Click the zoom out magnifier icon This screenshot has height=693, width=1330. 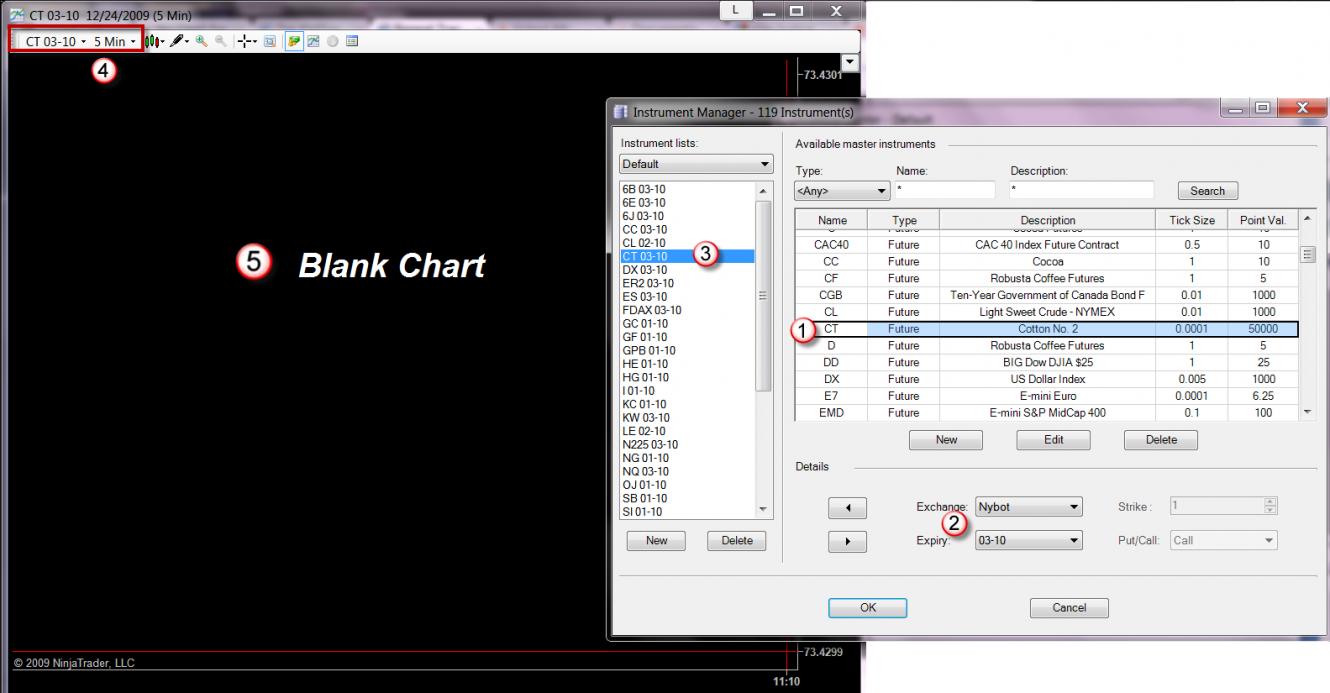[x=219, y=42]
